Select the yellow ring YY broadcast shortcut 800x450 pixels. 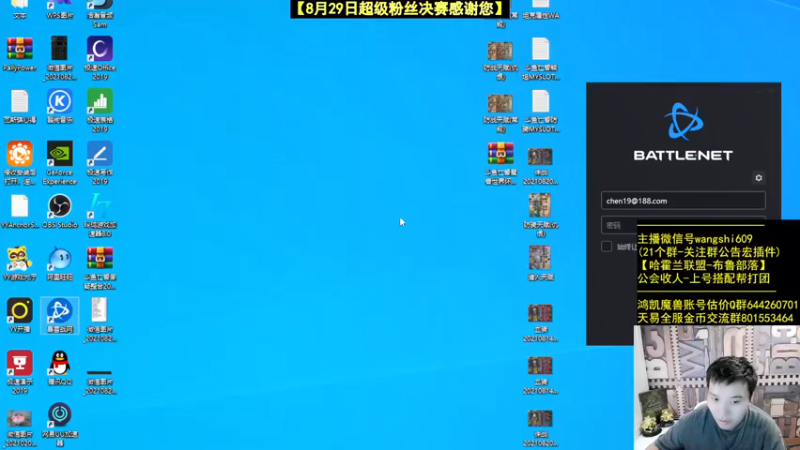coord(20,315)
